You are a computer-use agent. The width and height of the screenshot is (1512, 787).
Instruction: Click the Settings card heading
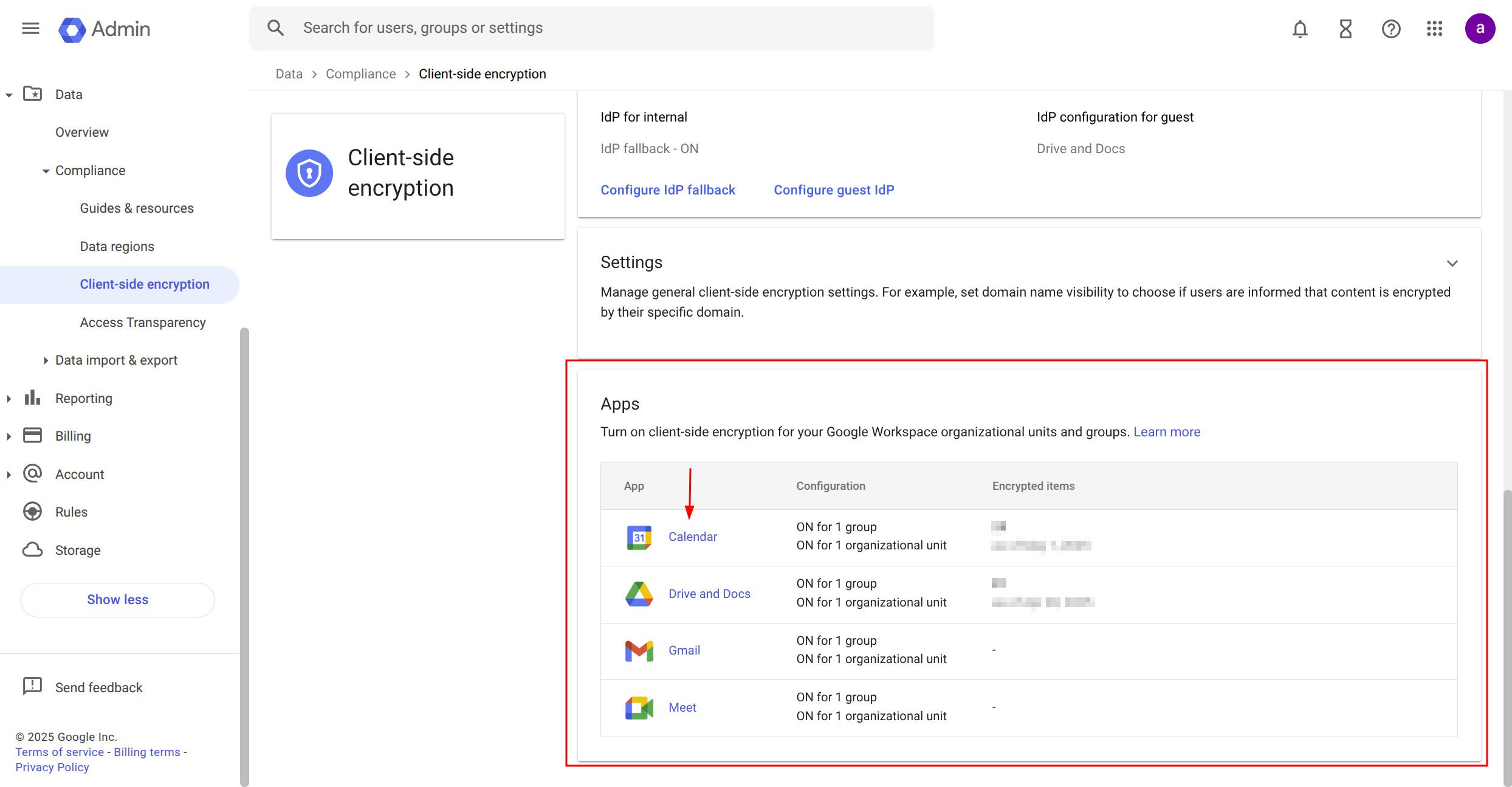631,262
